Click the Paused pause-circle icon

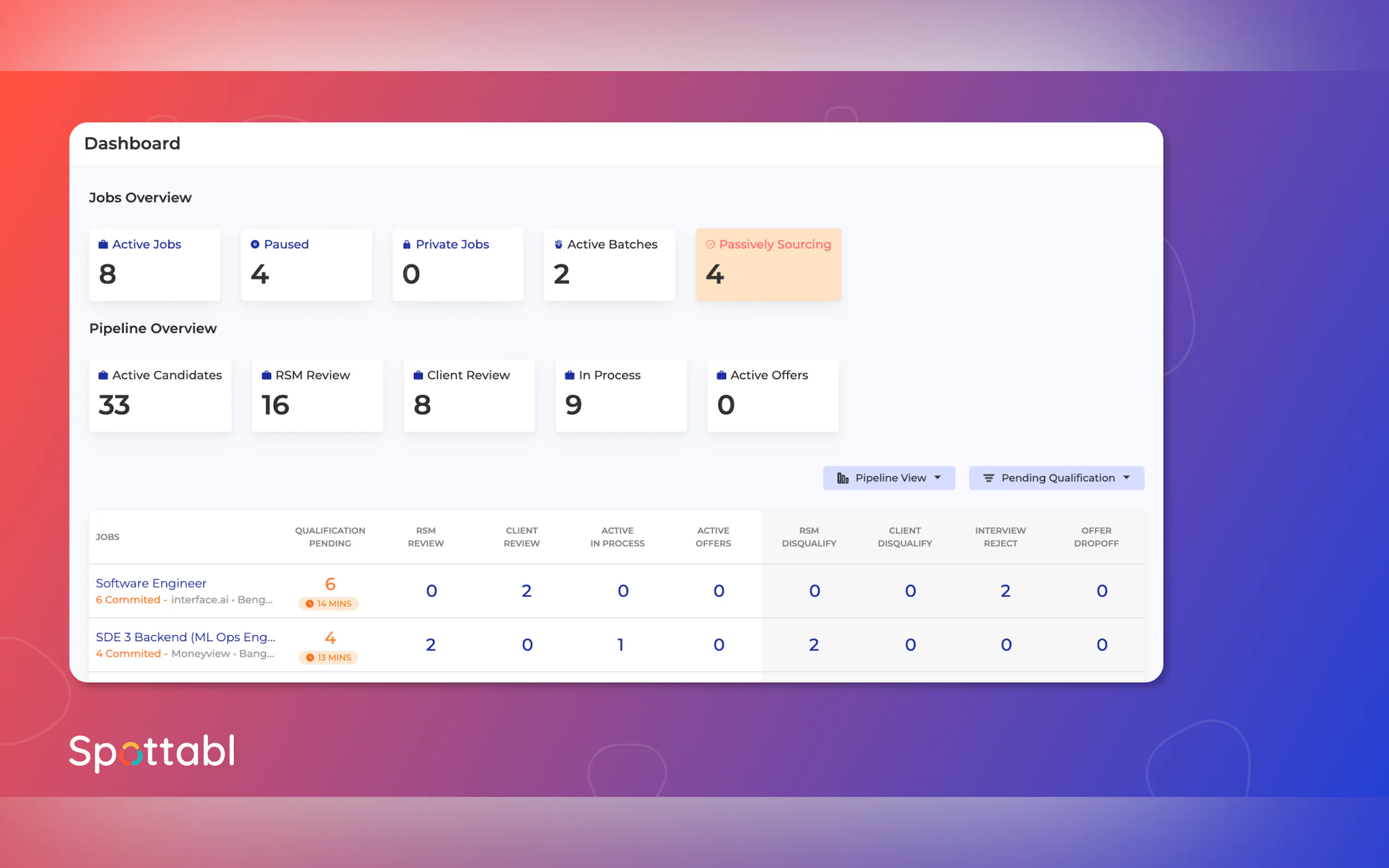click(255, 244)
